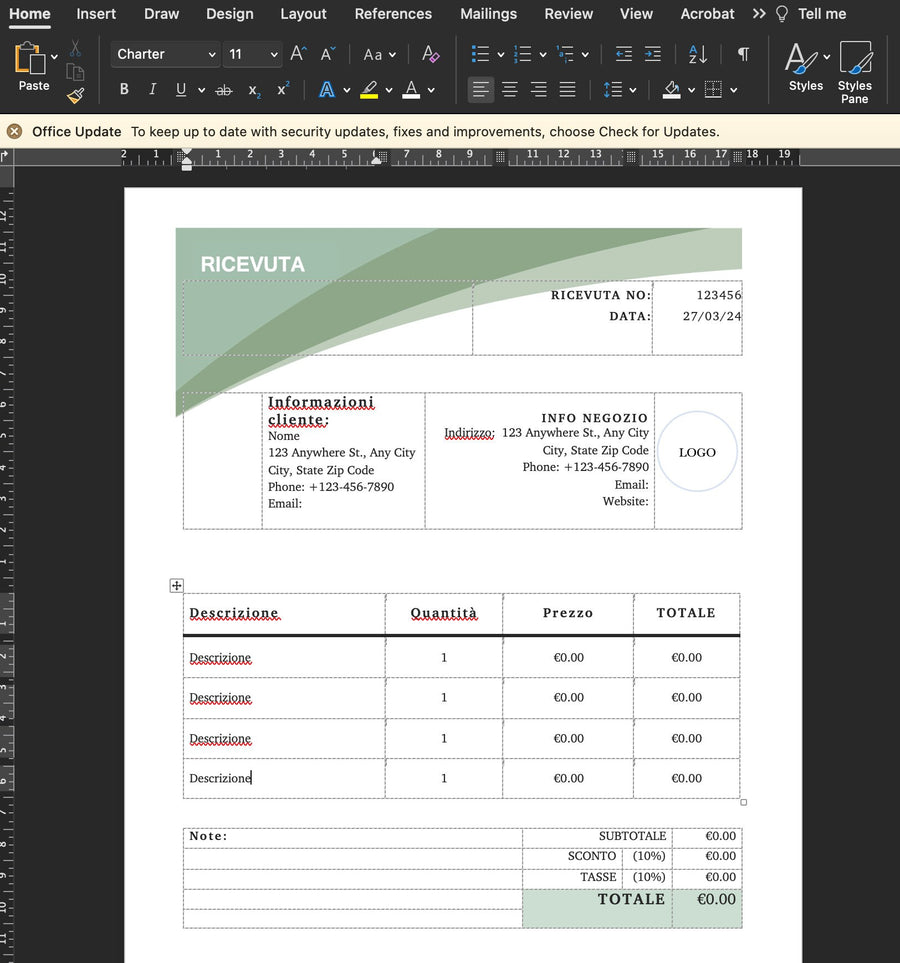This screenshot has height=963, width=900.
Task: Toggle align left button
Action: click(480, 90)
